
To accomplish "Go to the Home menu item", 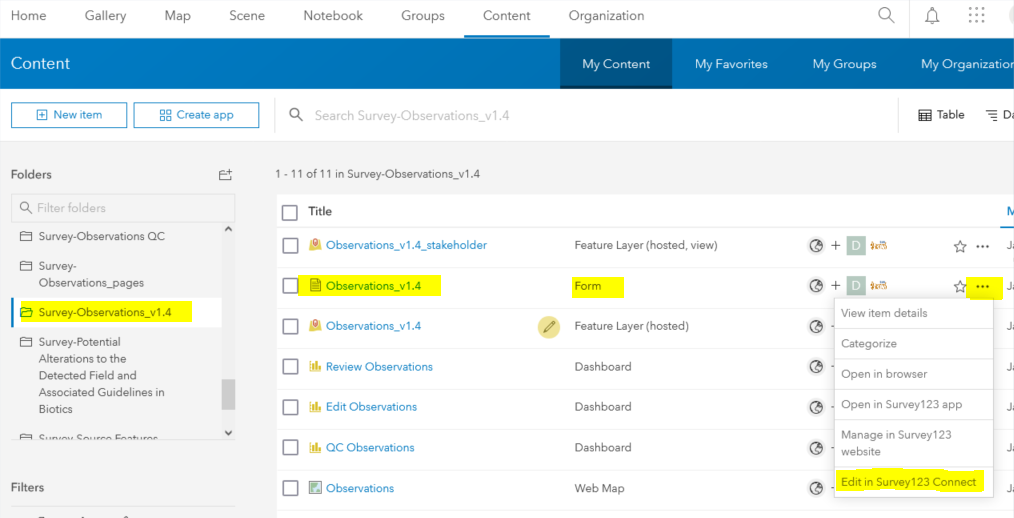I will tap(28, 16).
